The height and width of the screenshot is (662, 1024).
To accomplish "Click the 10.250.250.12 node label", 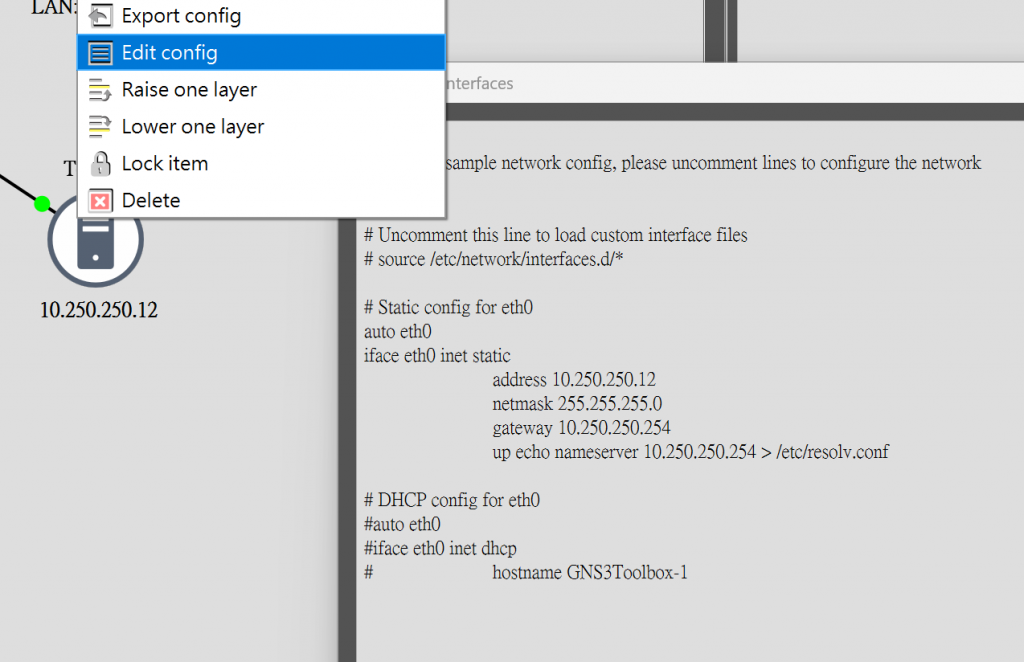I will [99, 310].
